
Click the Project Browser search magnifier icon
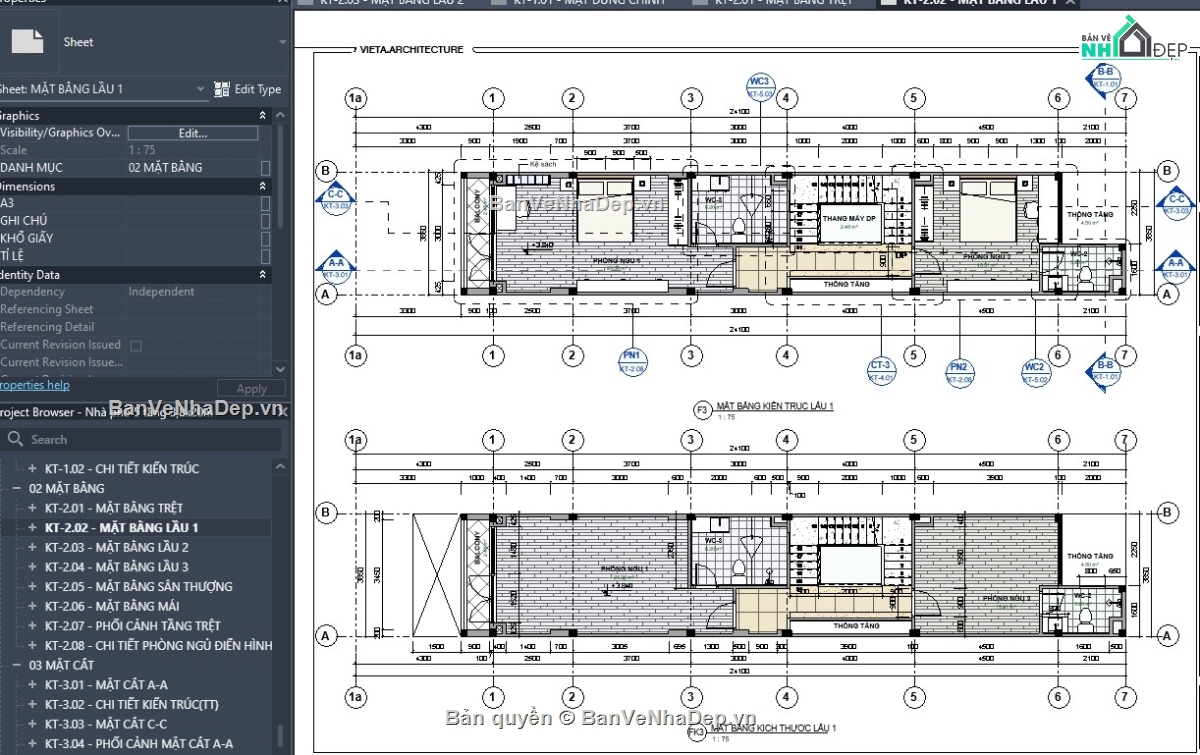tap(15, 439)
